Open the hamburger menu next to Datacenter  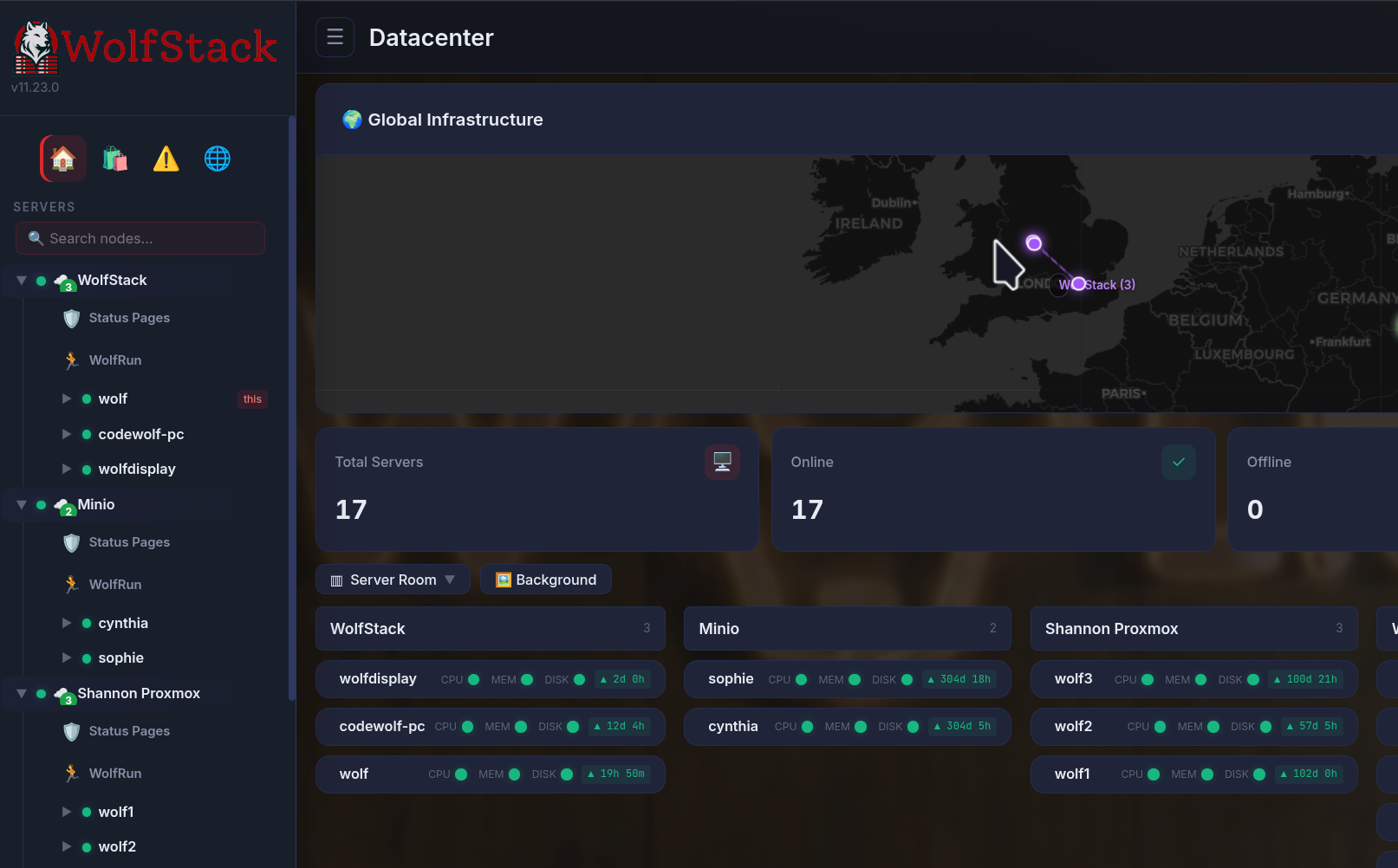point(335,37)
